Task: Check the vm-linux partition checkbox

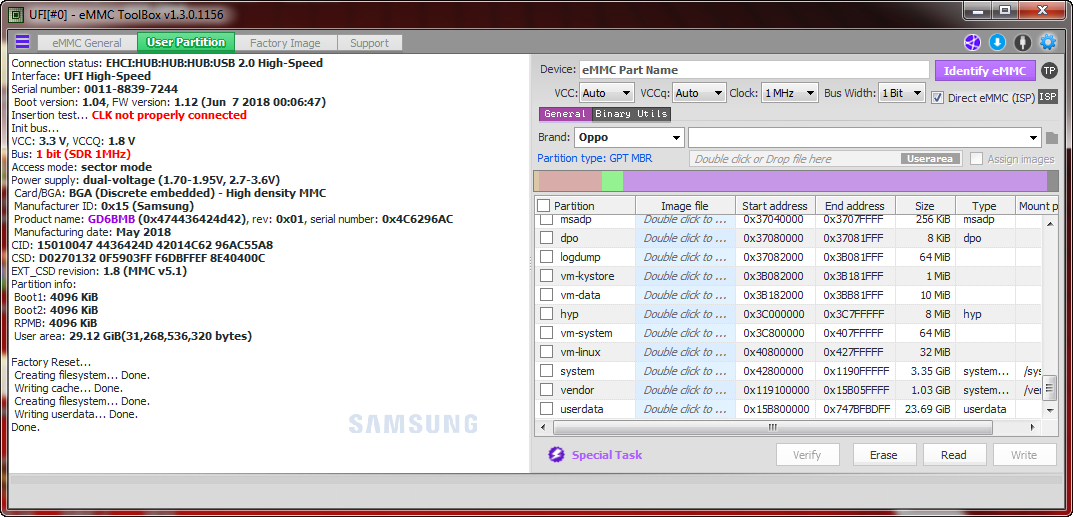Action: [546, 352]
